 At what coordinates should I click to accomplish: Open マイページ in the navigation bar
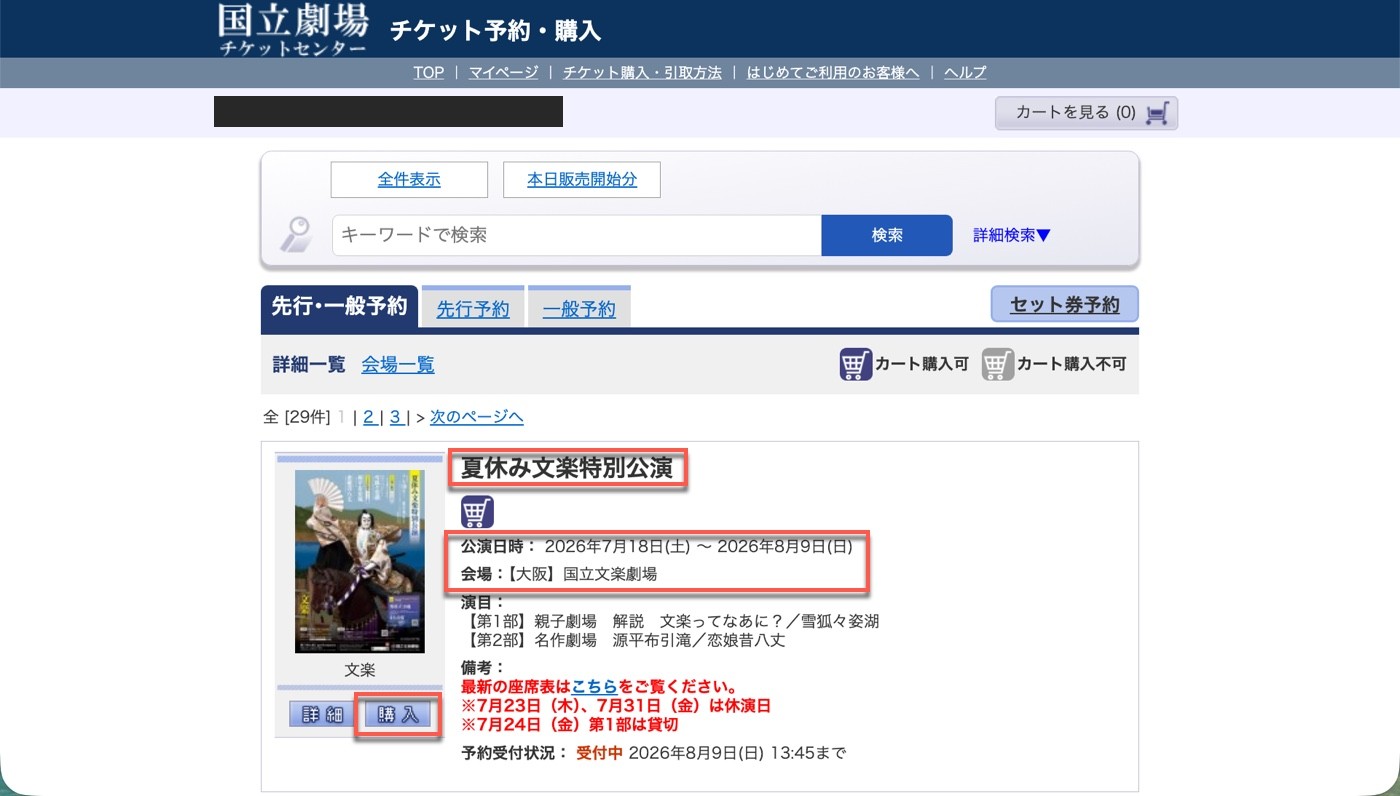[x=503, y=72]
